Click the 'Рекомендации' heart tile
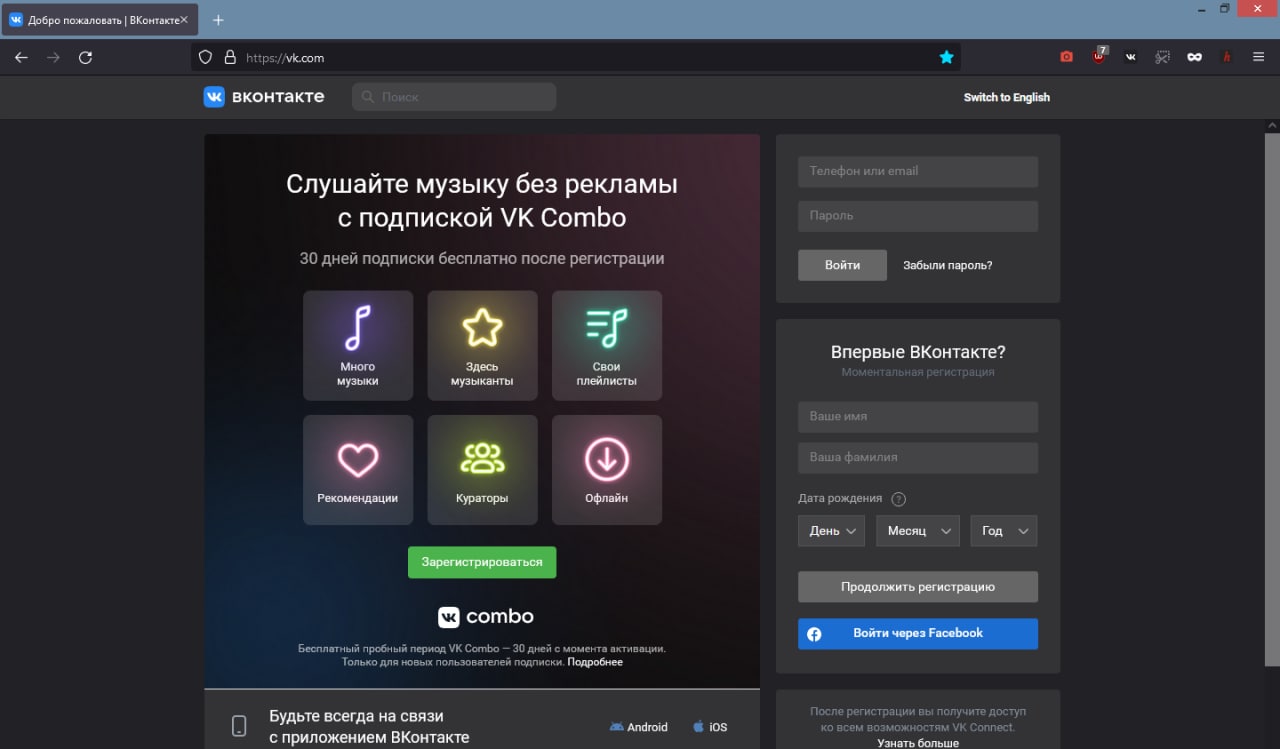Image resolution: width=1280 pixels, height=749 pixels. (358, 470)
